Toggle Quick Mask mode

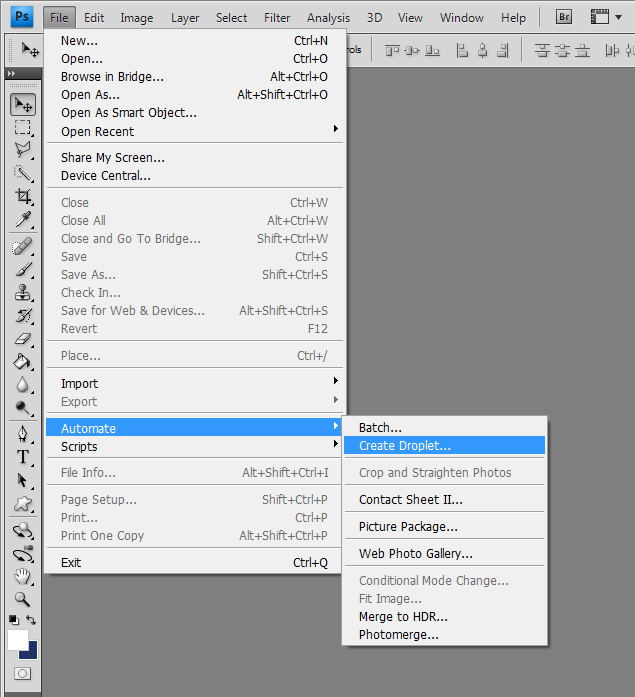[x=23, y=673]
